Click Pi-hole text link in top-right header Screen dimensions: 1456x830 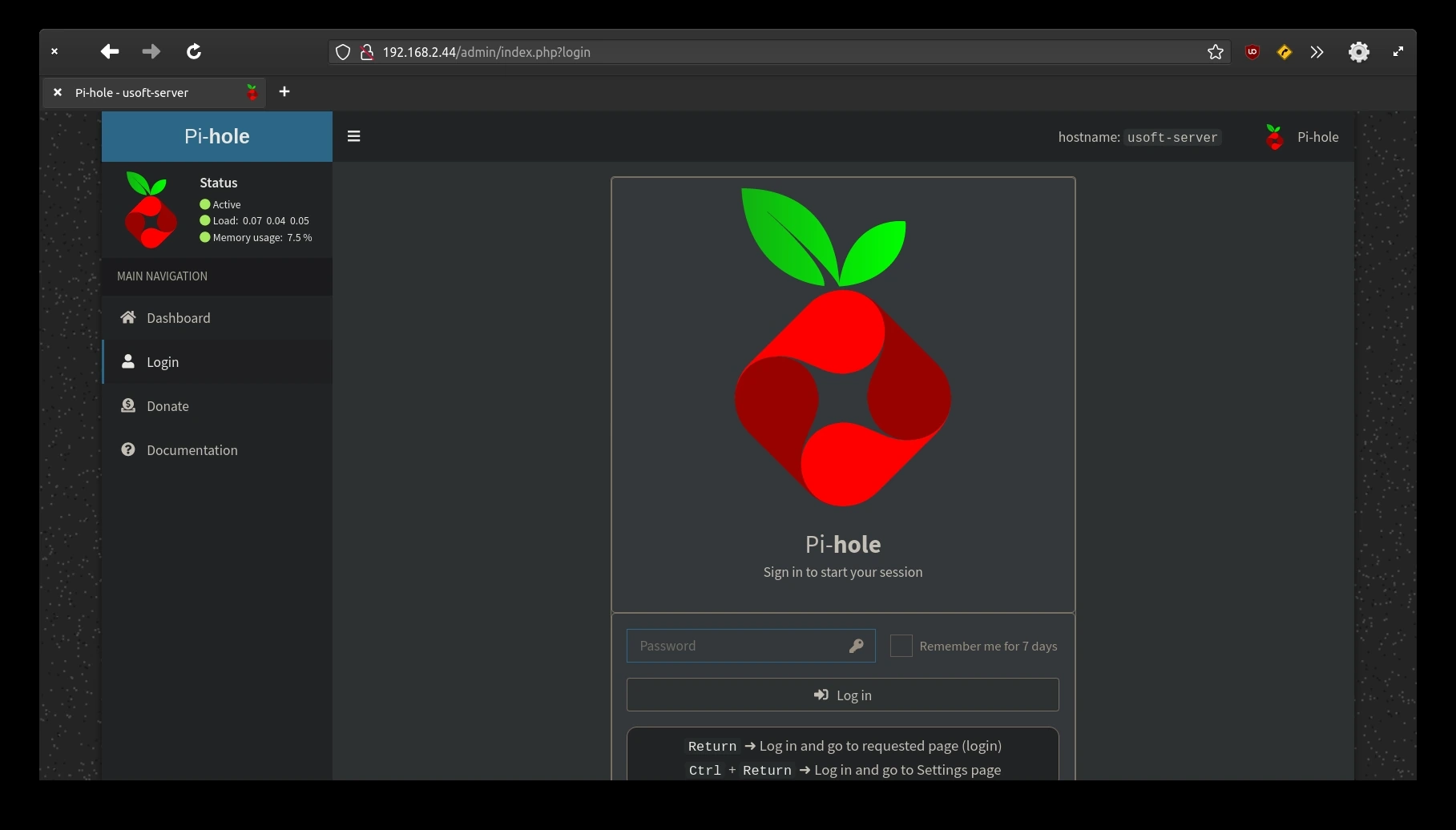point(1318,137)
